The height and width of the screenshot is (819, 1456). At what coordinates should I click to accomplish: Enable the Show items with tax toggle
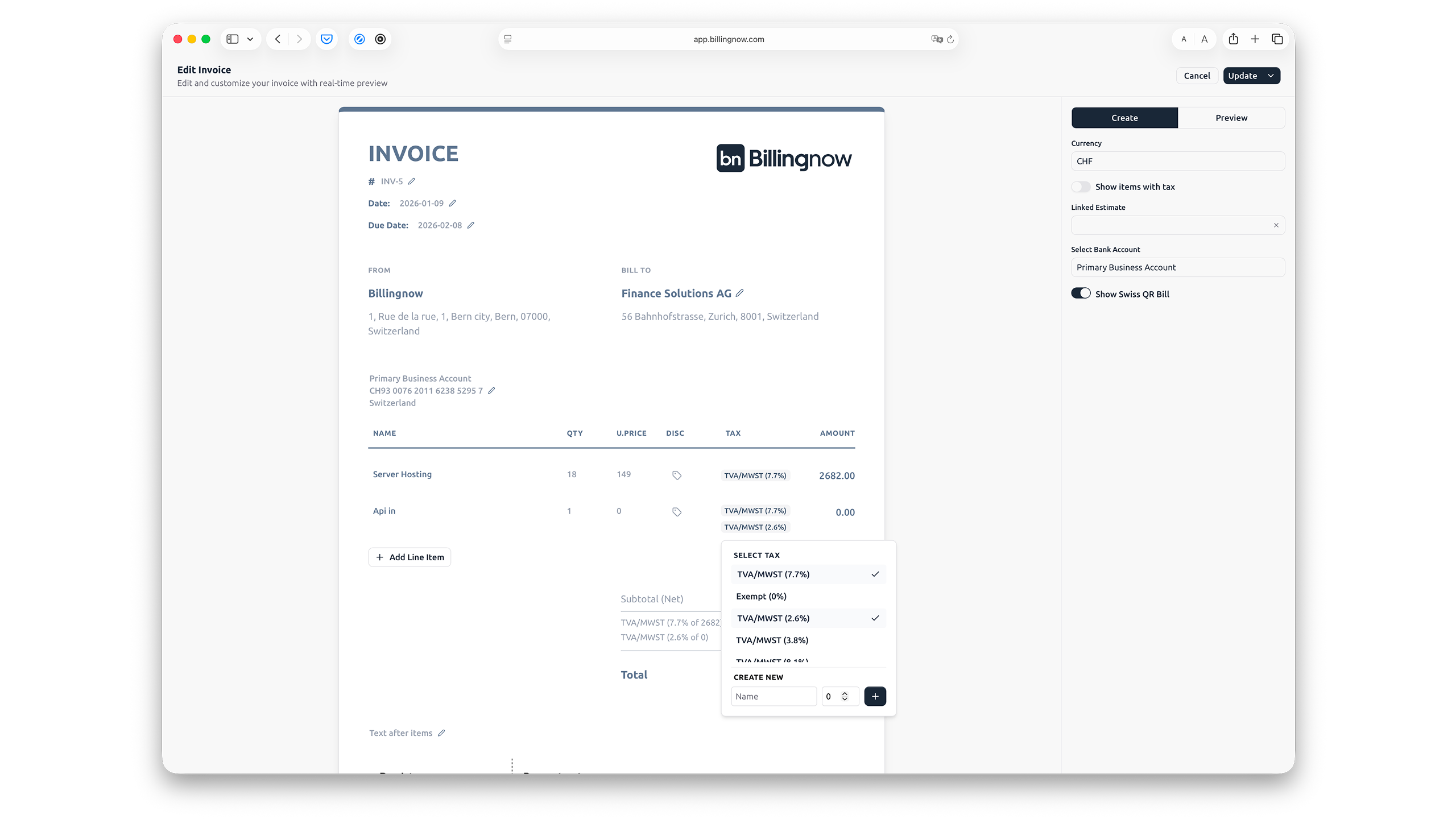[x=1081, y=187]
